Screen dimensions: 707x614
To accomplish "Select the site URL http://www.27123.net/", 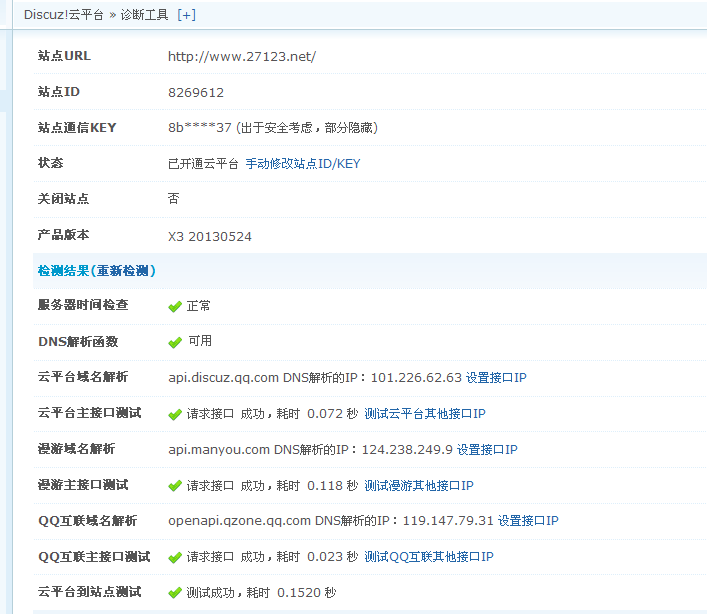I will point(242,56).
